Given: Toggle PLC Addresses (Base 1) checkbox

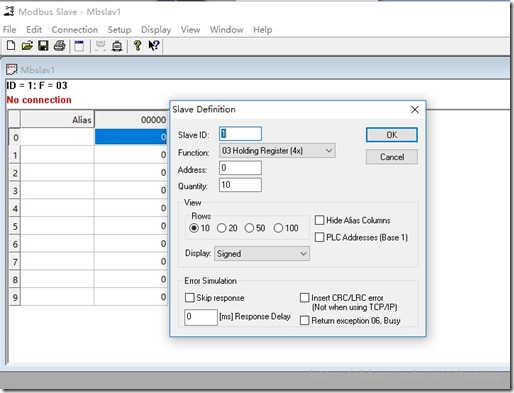Looking at the screenshot, I should (x=319, y=237).
